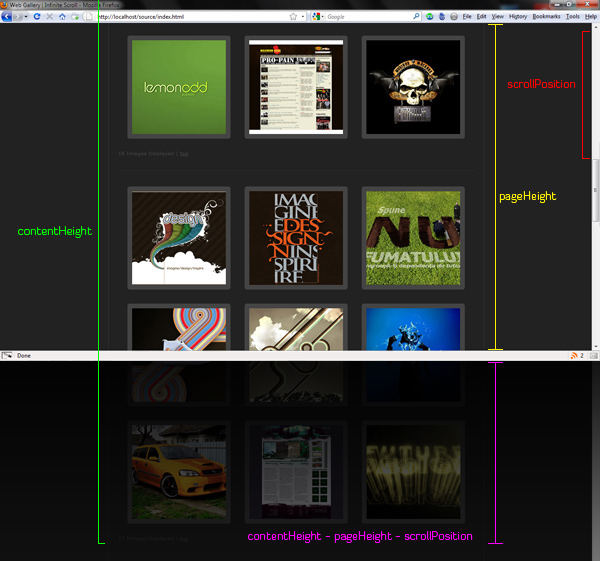This screenshot has height=561, width=600.
Task: Click the '18 Images Displayed' text
Action: (x=146, y=153)
